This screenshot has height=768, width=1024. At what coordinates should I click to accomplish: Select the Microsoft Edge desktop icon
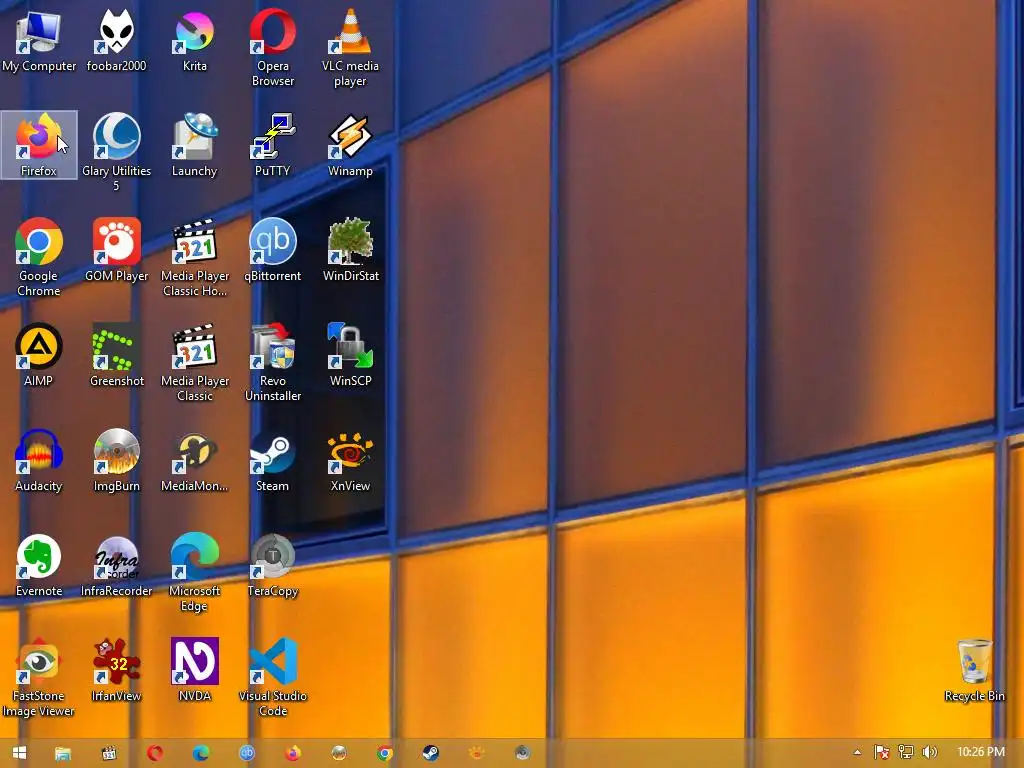click(195, 573)
